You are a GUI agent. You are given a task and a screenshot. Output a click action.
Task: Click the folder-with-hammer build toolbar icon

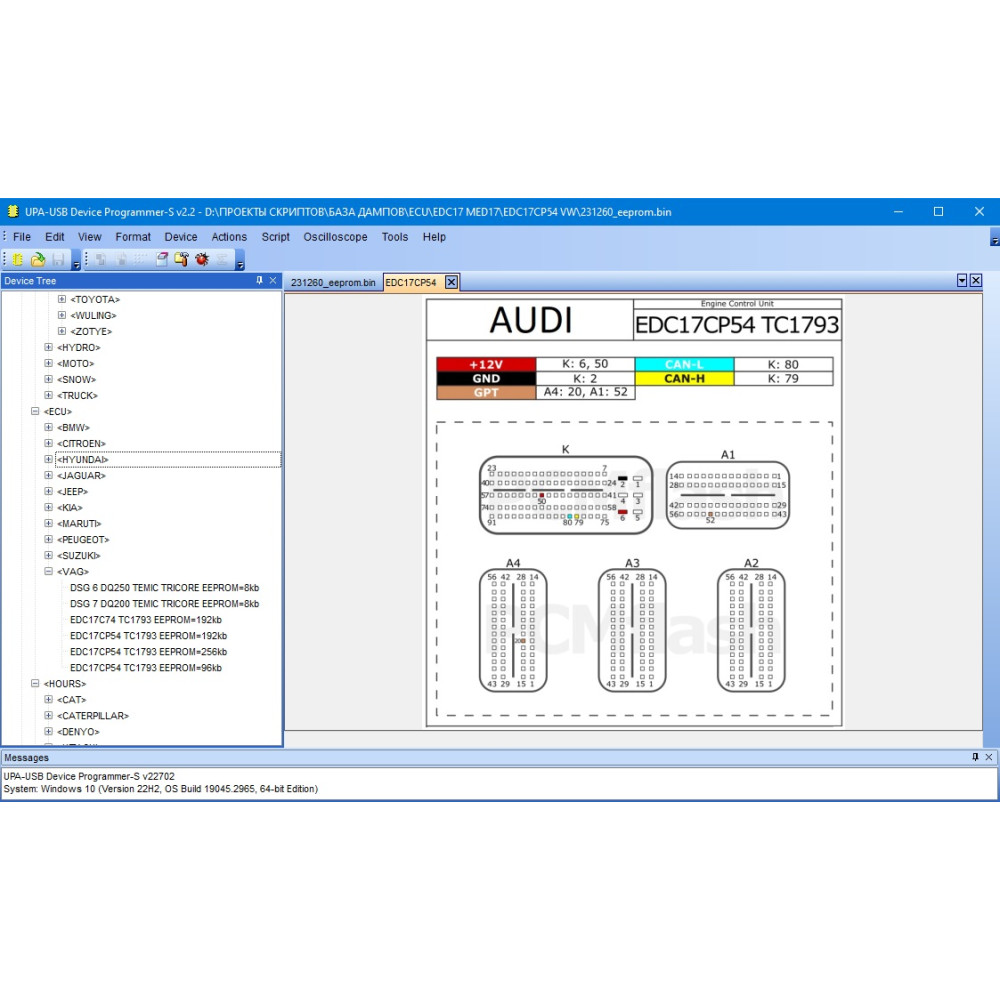point(182,260)
